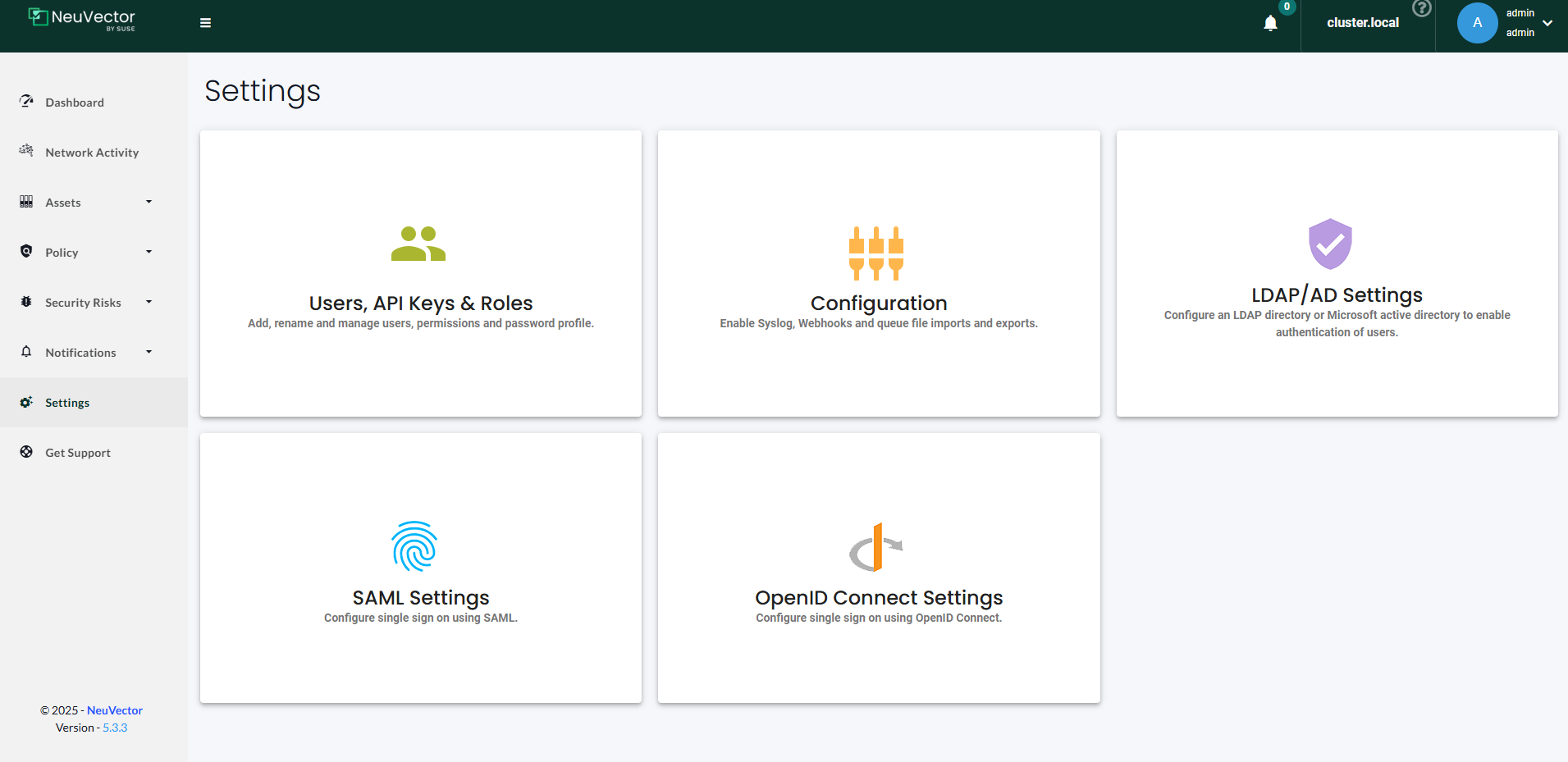The height and width of the screenshot is (762, 1568).
Task: Go to Dashboard in the sidebar
Action: (75, 103)
